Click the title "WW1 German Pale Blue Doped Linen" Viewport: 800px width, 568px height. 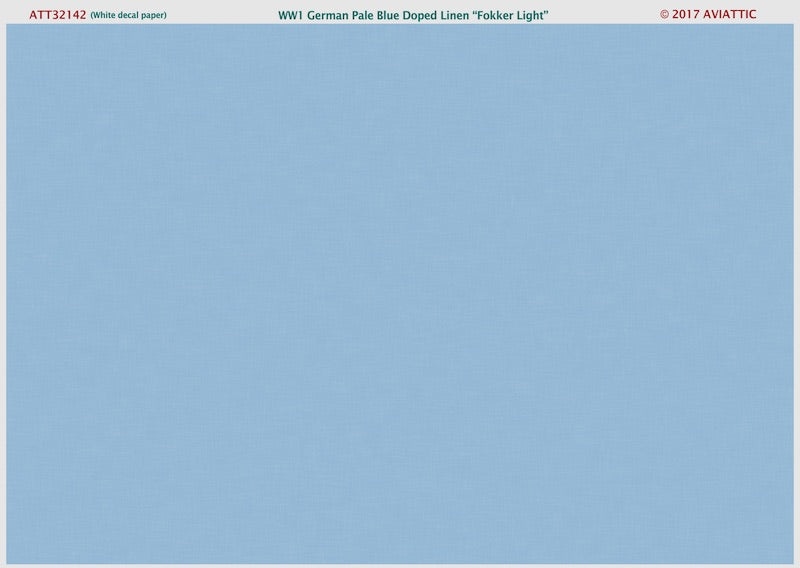tap(373, 15)
